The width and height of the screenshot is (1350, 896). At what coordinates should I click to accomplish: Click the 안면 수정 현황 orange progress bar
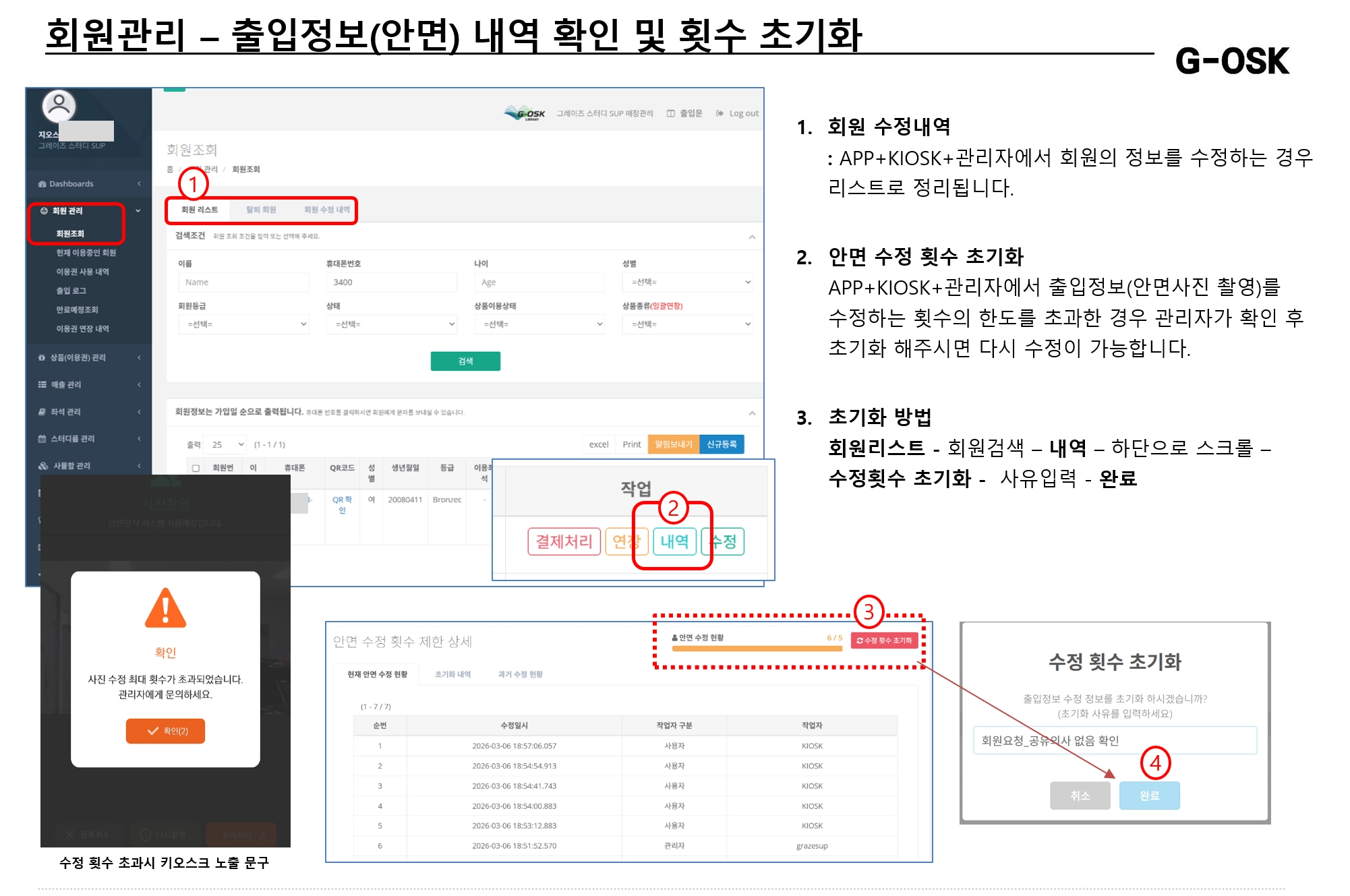tap(757, 649)
